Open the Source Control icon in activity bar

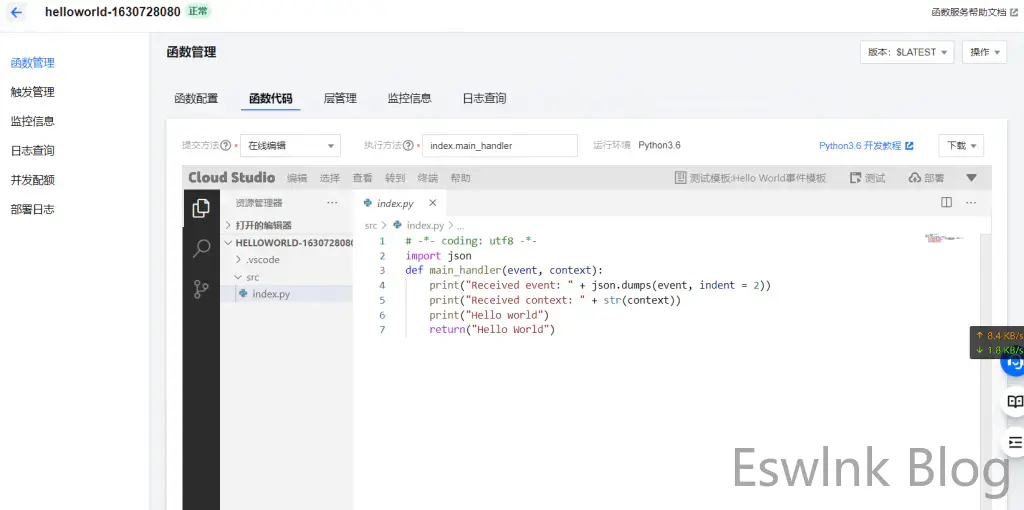[201, 289]
